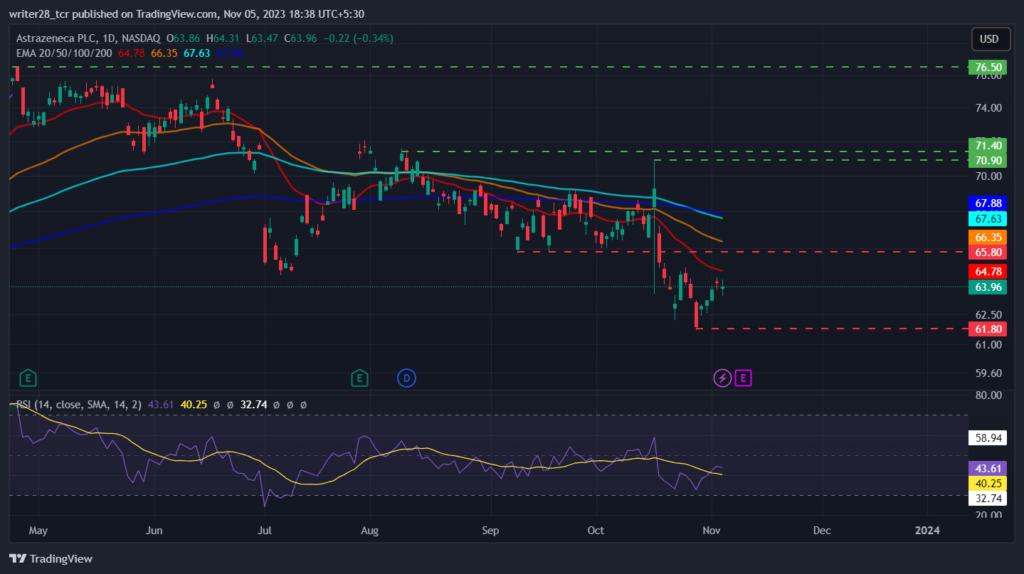This screenshot has width=1024, height=574.
Task: Click the RSI 32.74 value label
Action: tap(987, 499)
